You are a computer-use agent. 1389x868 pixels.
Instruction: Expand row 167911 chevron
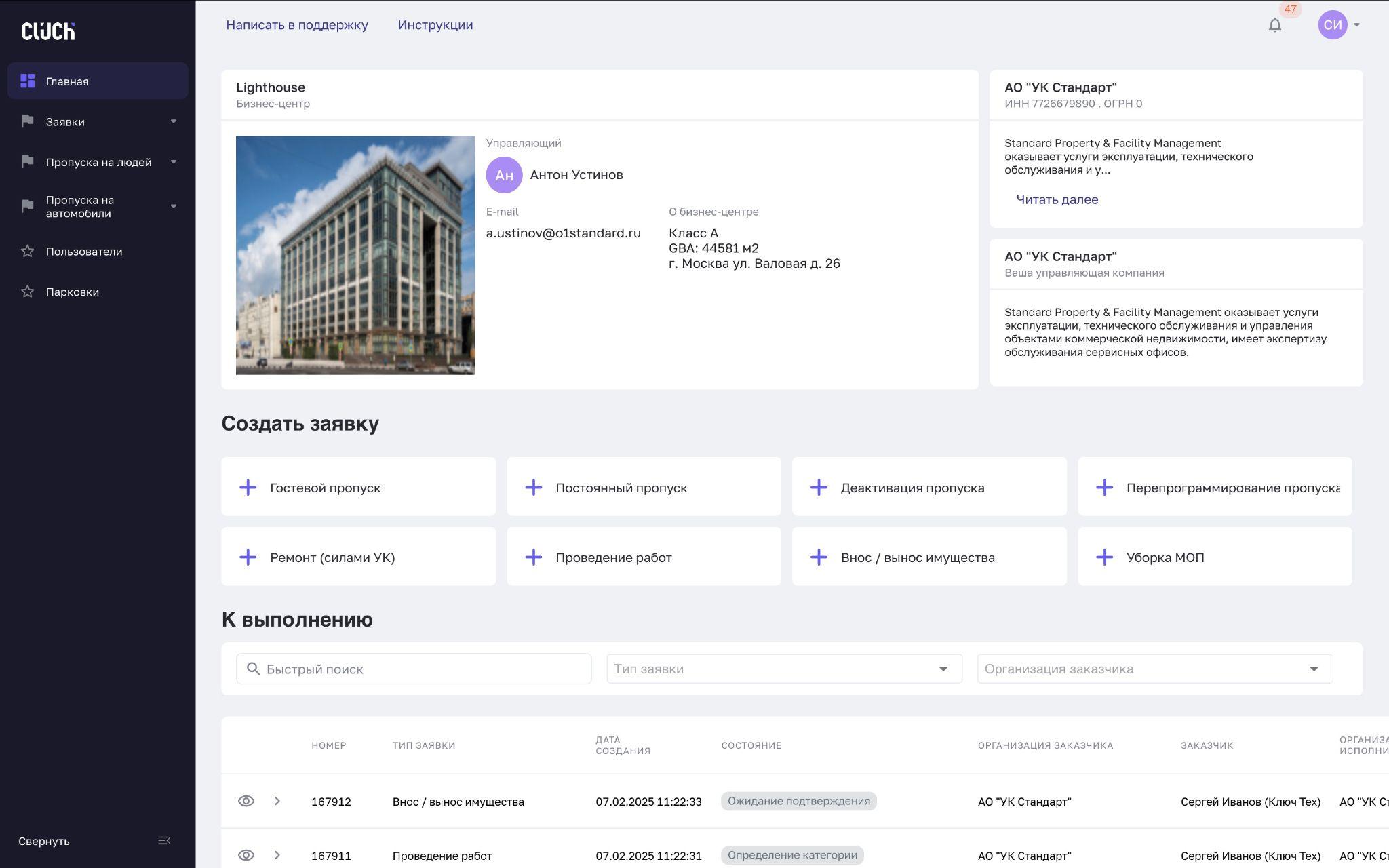point(277,855)
